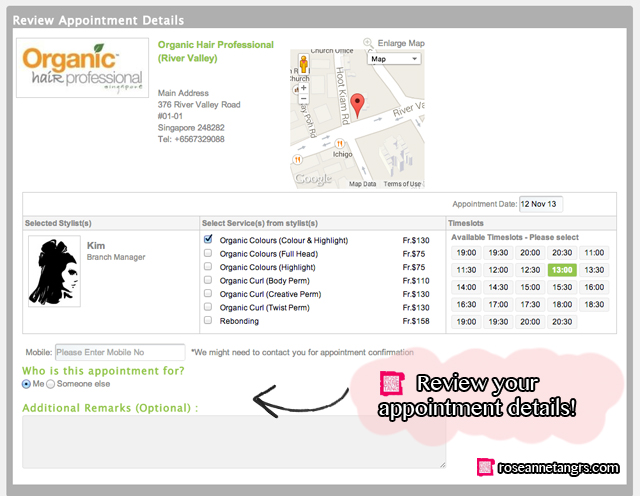This screenshot has height=496, width=640.
Task: Zoom out on the map with minus button
Action: [x=303, y=98]
